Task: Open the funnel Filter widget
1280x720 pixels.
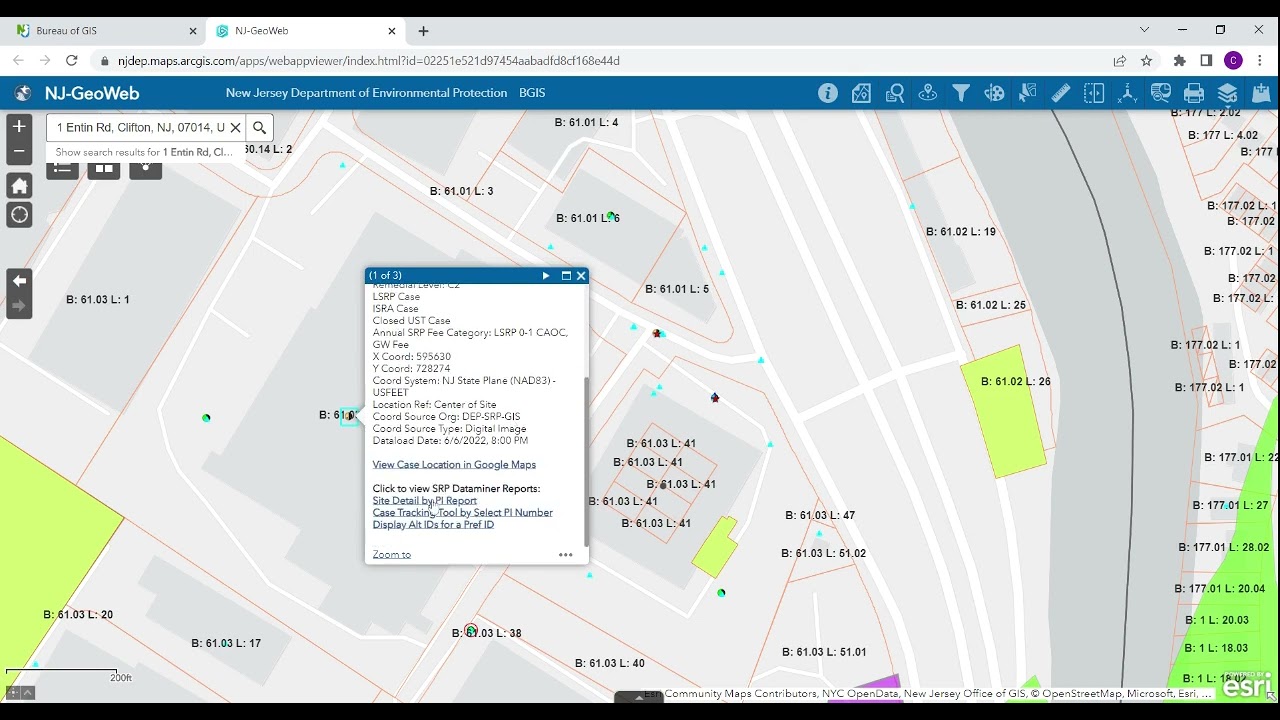Action: pyautogui.click(x=961, y=93)
